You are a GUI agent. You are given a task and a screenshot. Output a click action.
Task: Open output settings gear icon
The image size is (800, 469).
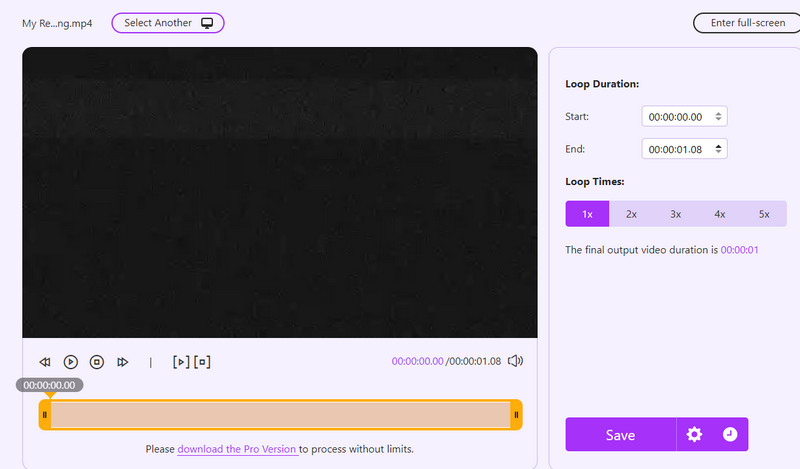[694, 435]
